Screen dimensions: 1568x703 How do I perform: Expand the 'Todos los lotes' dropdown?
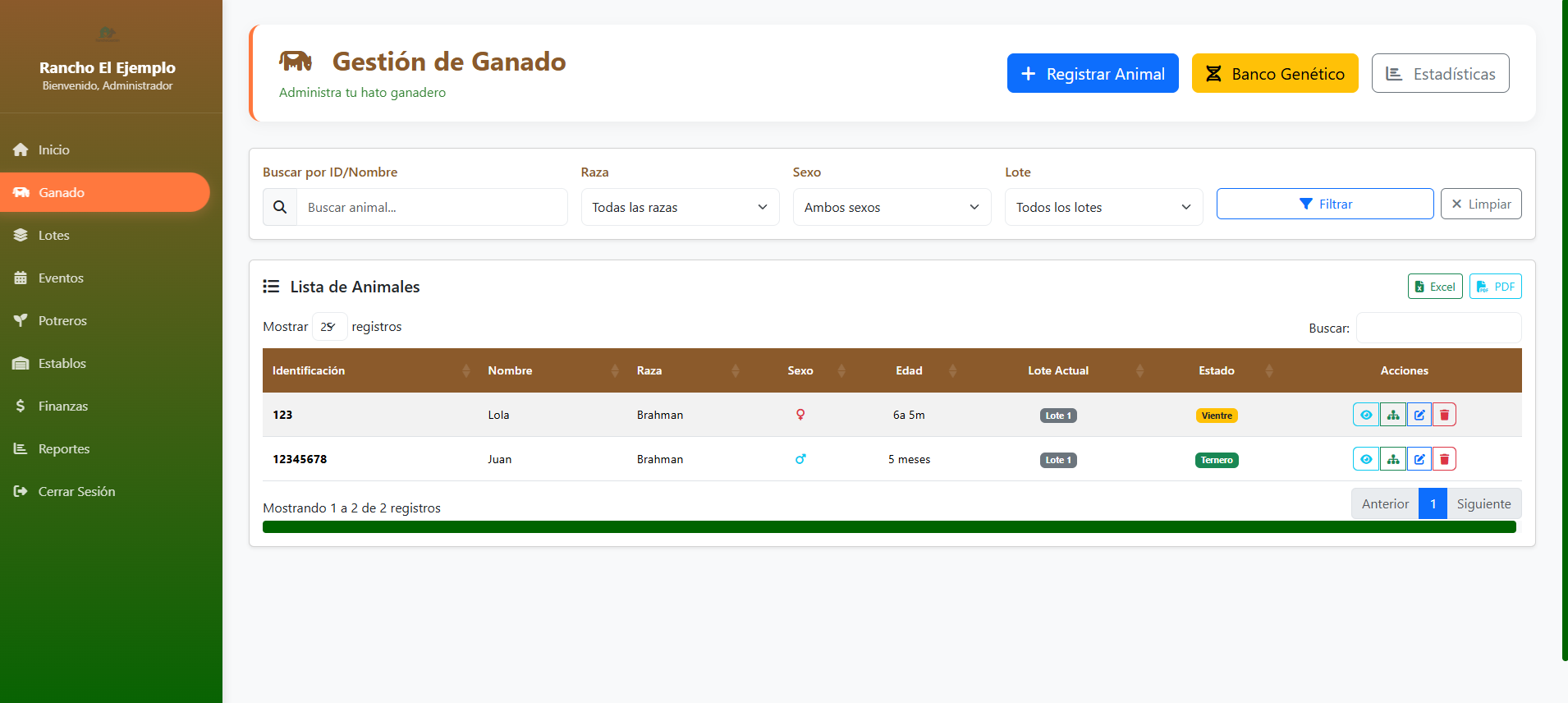click(x=1103, y=207)
